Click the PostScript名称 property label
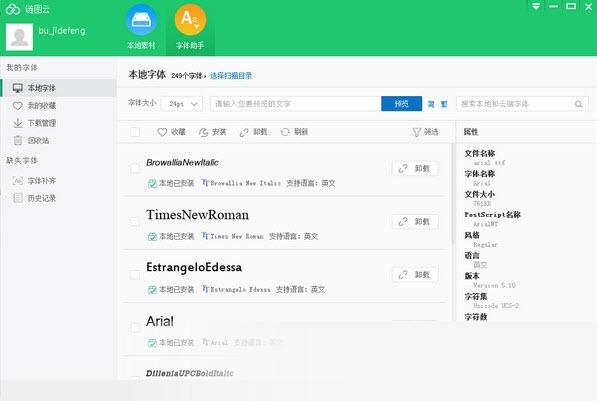Image resolution: width=597 pixels, height=401 pixels. click(492, 214)
